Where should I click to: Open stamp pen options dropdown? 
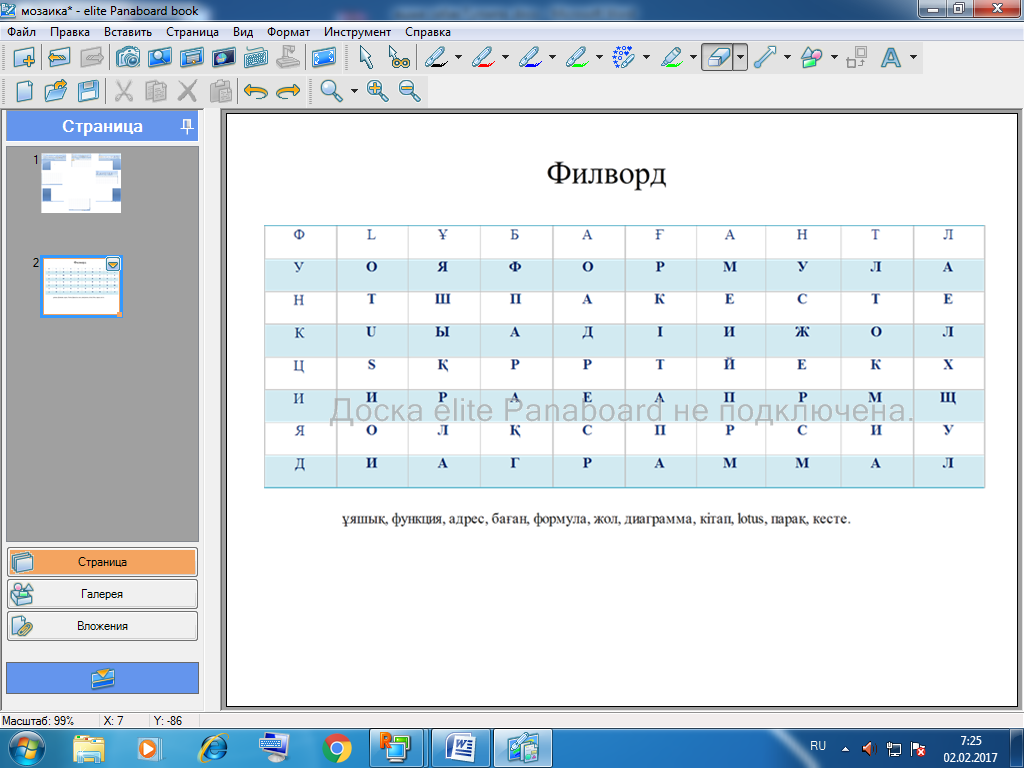pyautogui.click(x=647, y=57)
